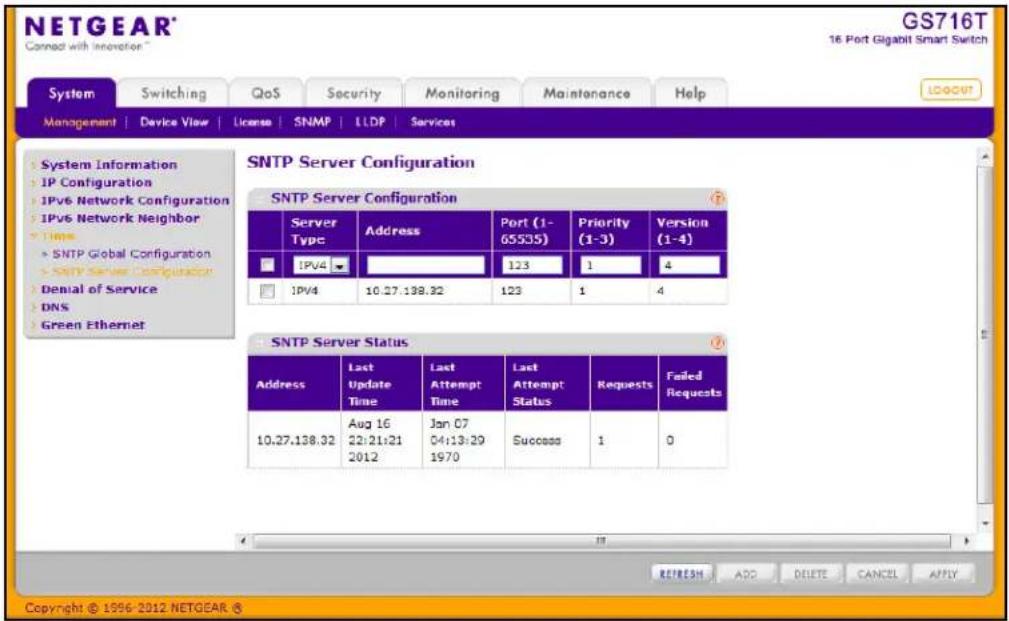
Task: Switch to the Monitoring tab
Action: click(462, 93)
